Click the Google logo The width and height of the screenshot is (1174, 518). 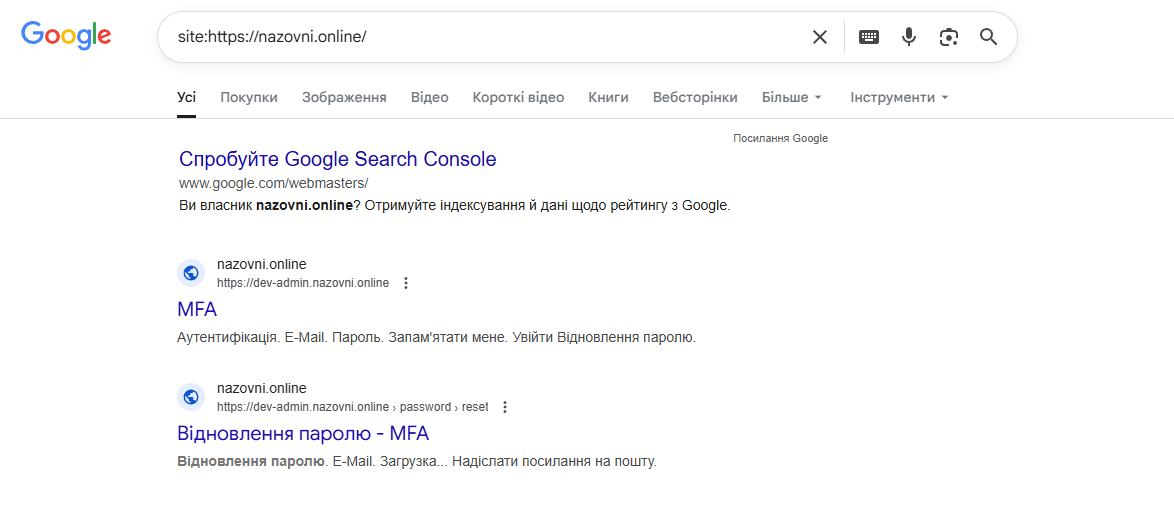tap(66, 34)
